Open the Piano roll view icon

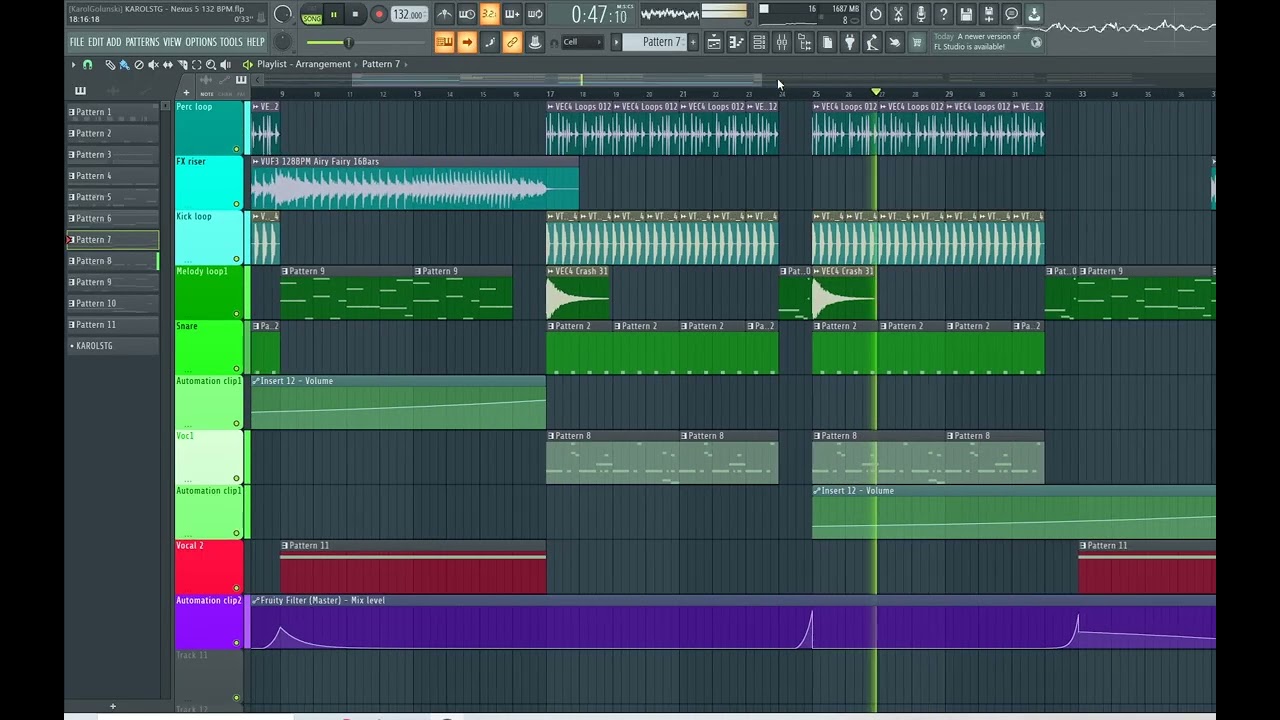[x=736, y=42]
